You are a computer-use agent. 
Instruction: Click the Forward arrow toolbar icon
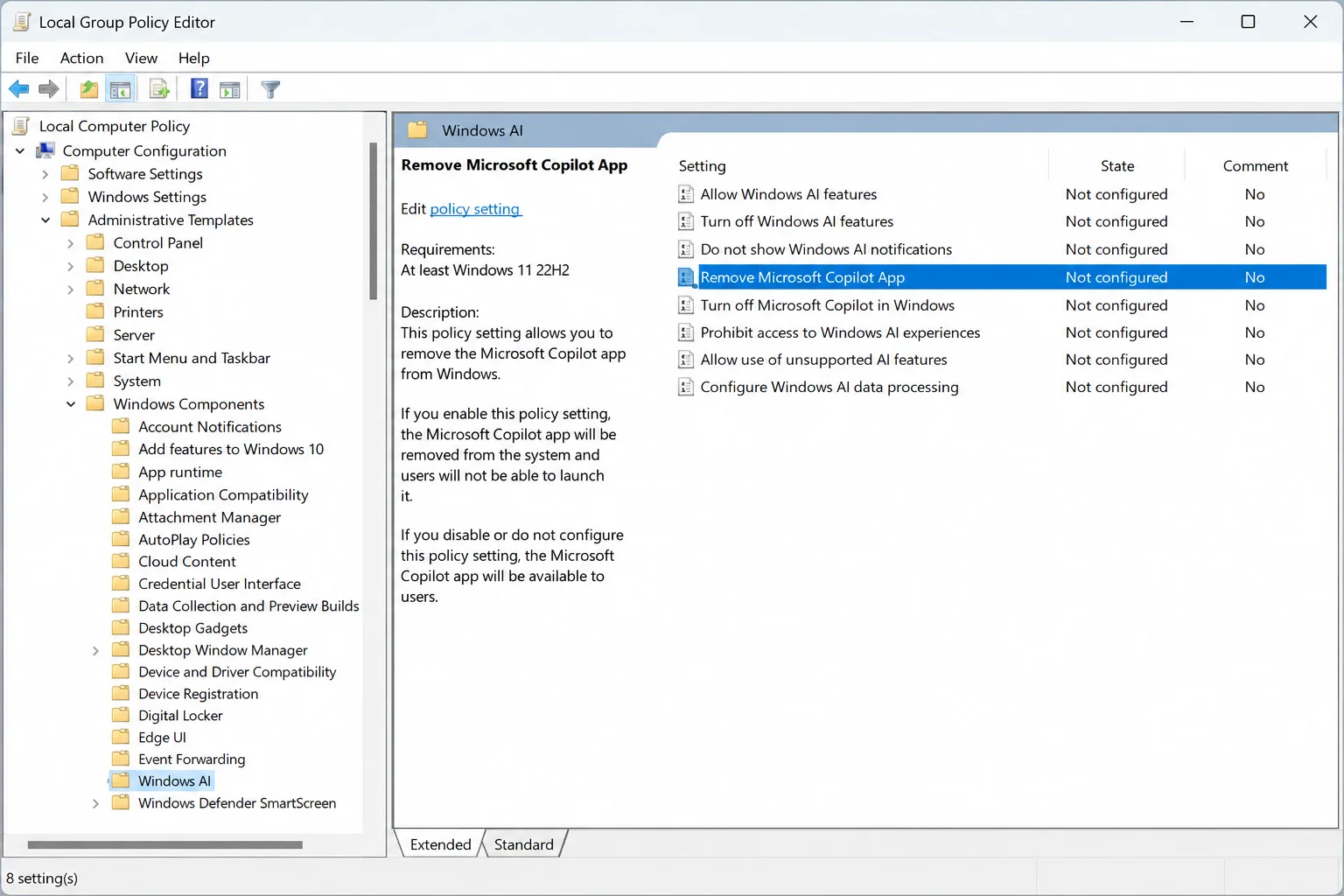point(49,88)
